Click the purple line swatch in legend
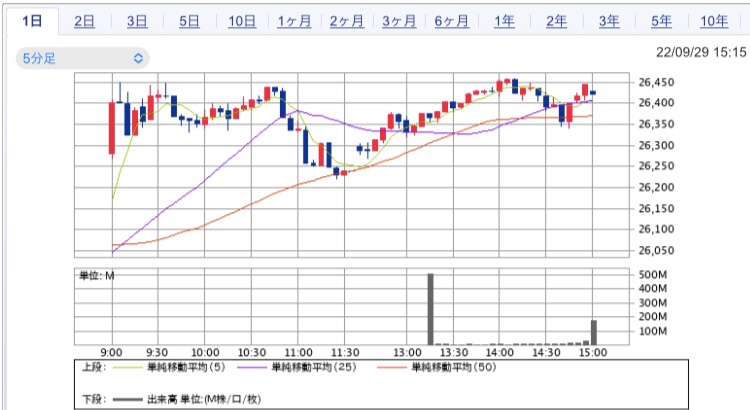The image size is (750, 410). tap(252, 367)
